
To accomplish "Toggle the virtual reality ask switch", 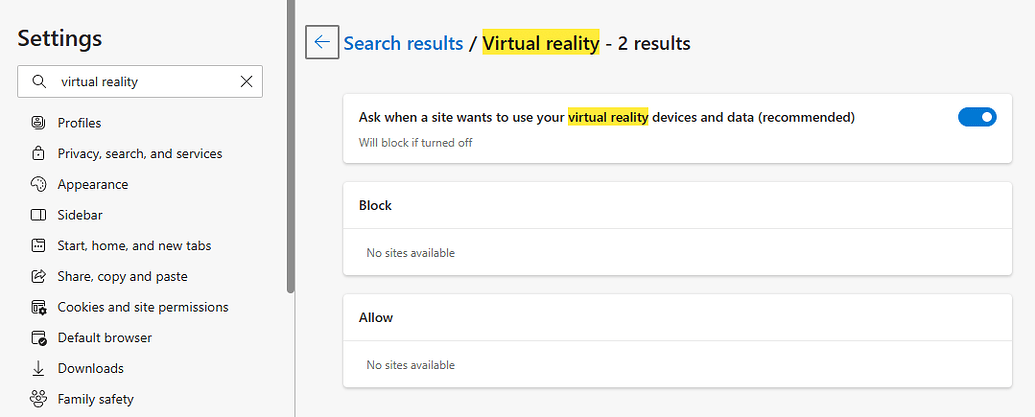I will (x=977, y=117).
